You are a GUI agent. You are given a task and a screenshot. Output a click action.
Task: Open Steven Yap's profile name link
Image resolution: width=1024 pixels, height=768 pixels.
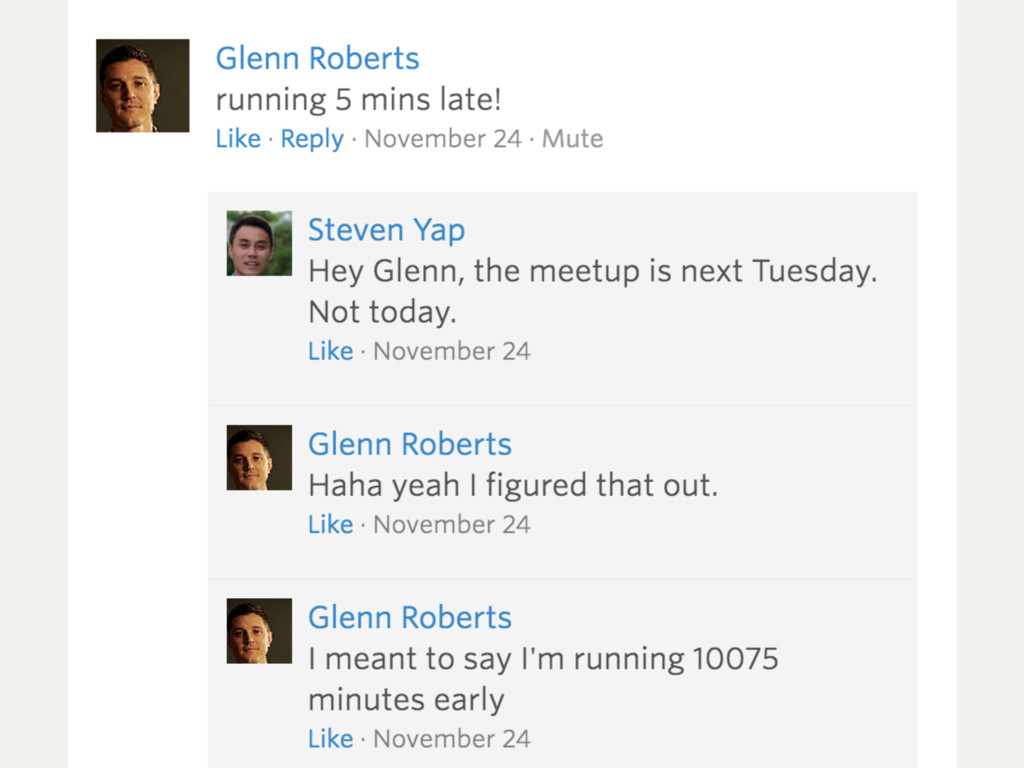386,230
